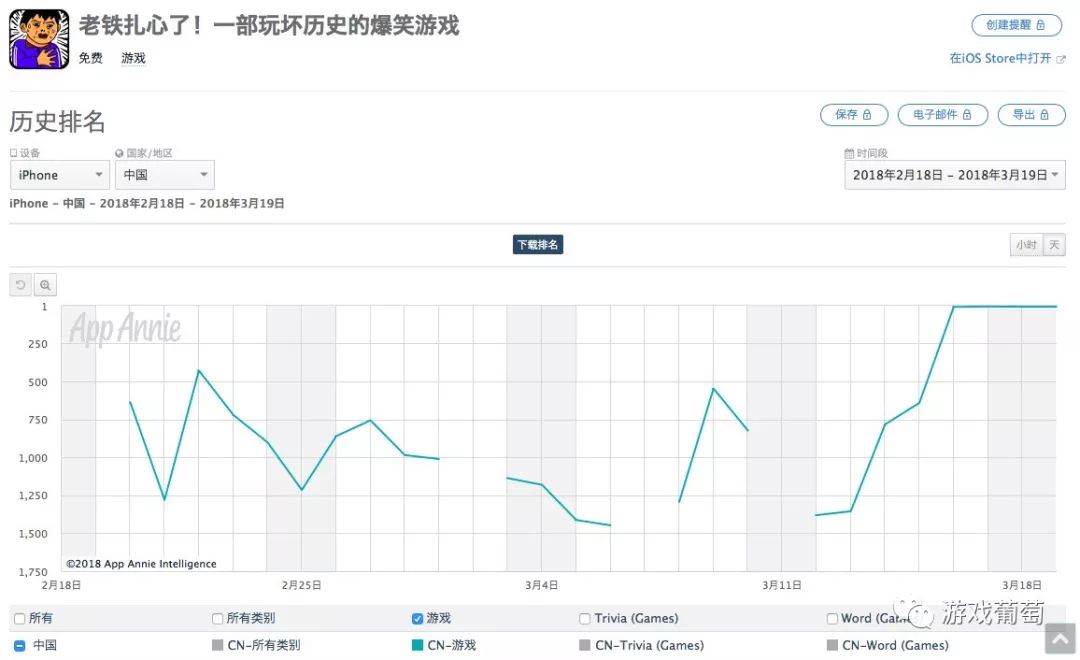This screenshot has height=660, width=1080.
Task: Click the 创建提醒 button
Action: 1016,25
